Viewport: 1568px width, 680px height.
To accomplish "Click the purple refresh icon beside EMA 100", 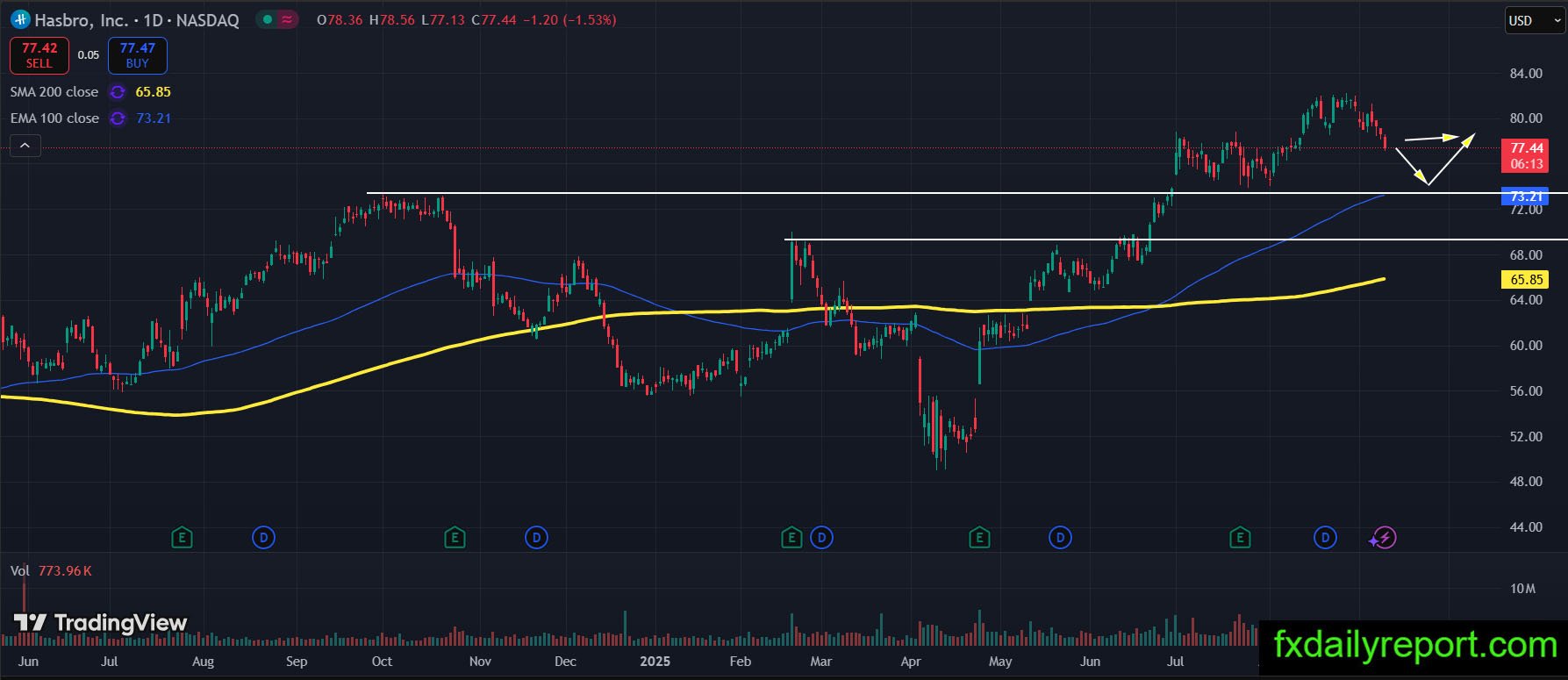I will pyautogui.click(x=117, y=118).
